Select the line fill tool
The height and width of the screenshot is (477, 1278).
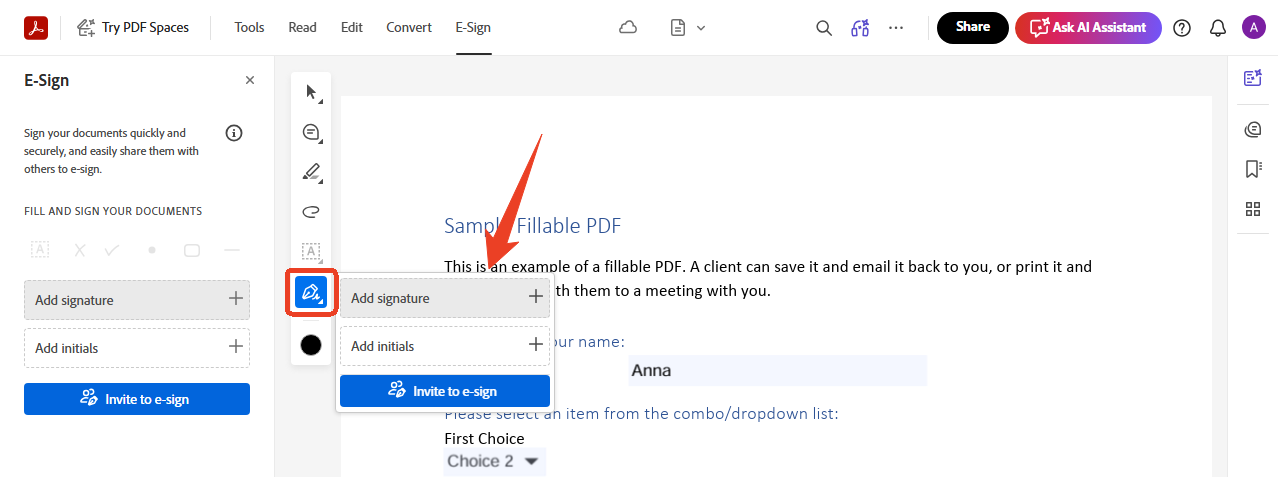(232, 249)
